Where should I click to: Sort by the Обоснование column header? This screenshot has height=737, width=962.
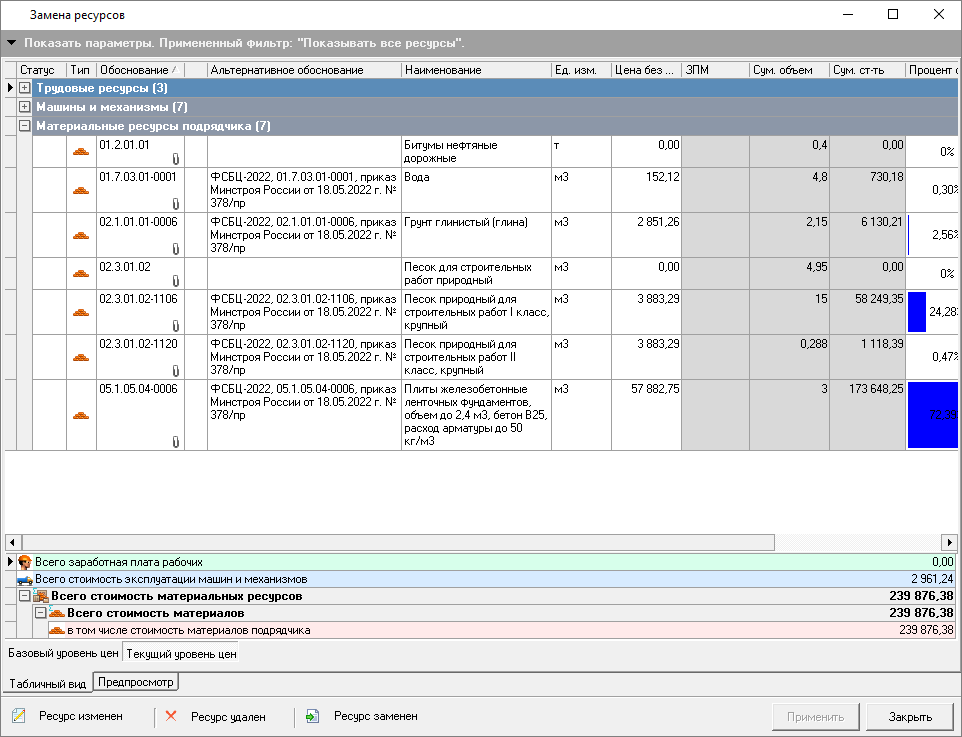pyautogui.click(x=137, y=70)
